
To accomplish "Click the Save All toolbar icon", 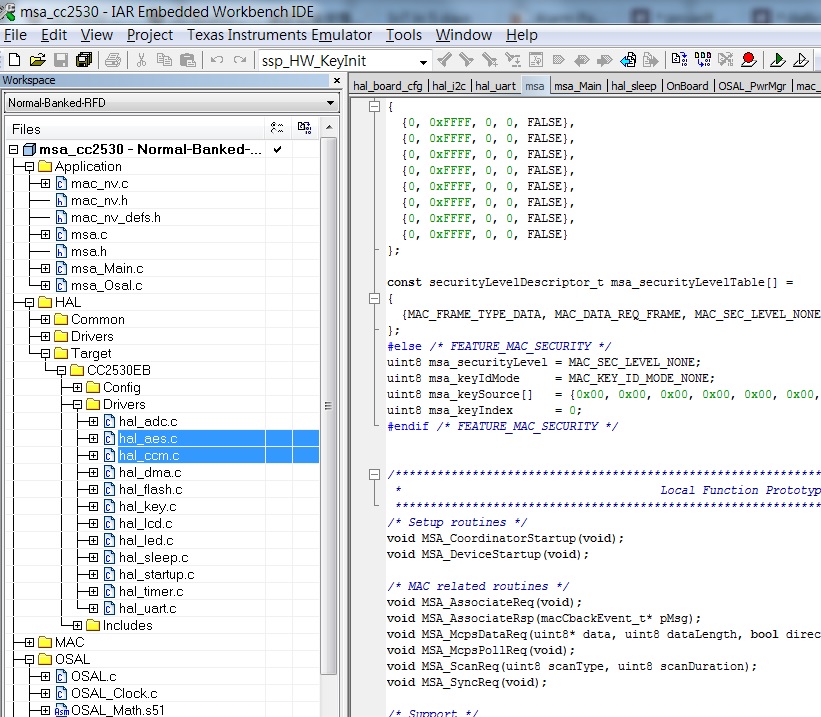I will [x=83, y=61].
